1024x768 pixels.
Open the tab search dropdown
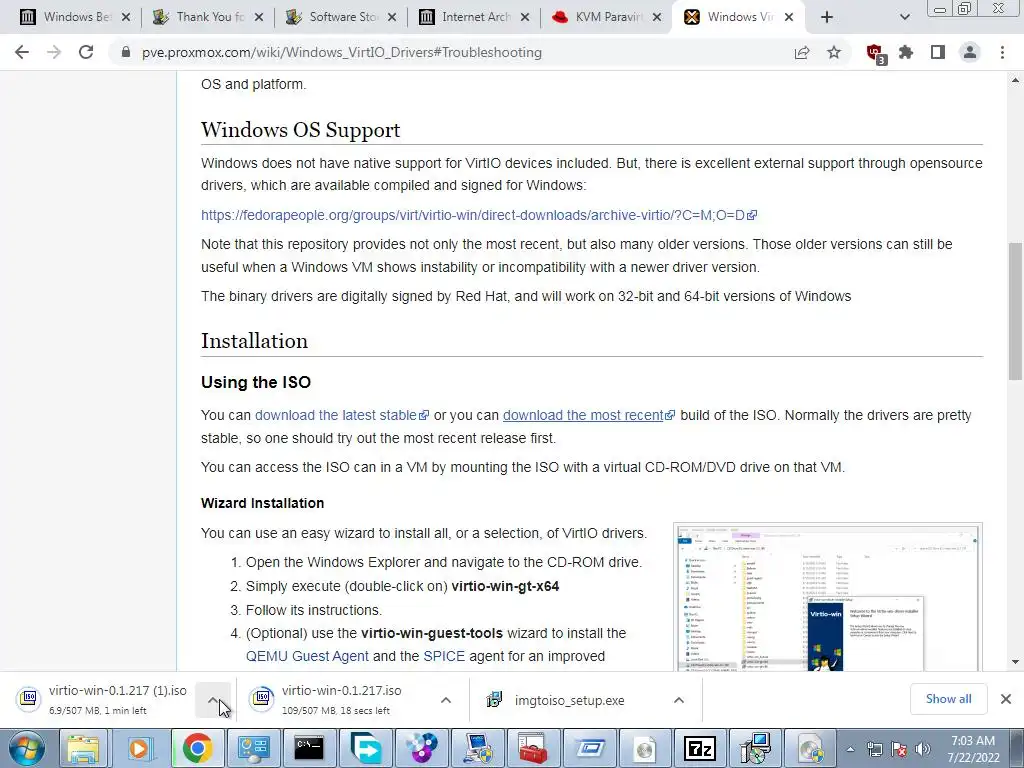(x=904, y=17)
